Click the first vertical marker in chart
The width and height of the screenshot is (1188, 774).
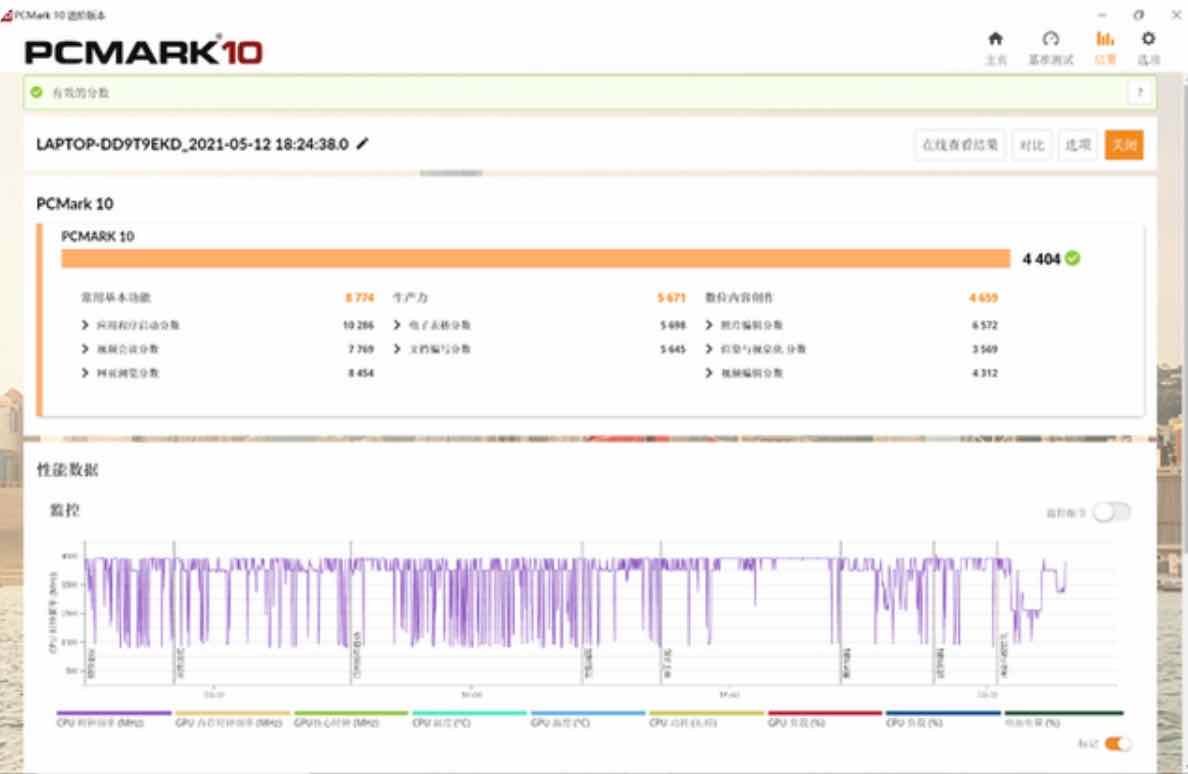point(85,612)
